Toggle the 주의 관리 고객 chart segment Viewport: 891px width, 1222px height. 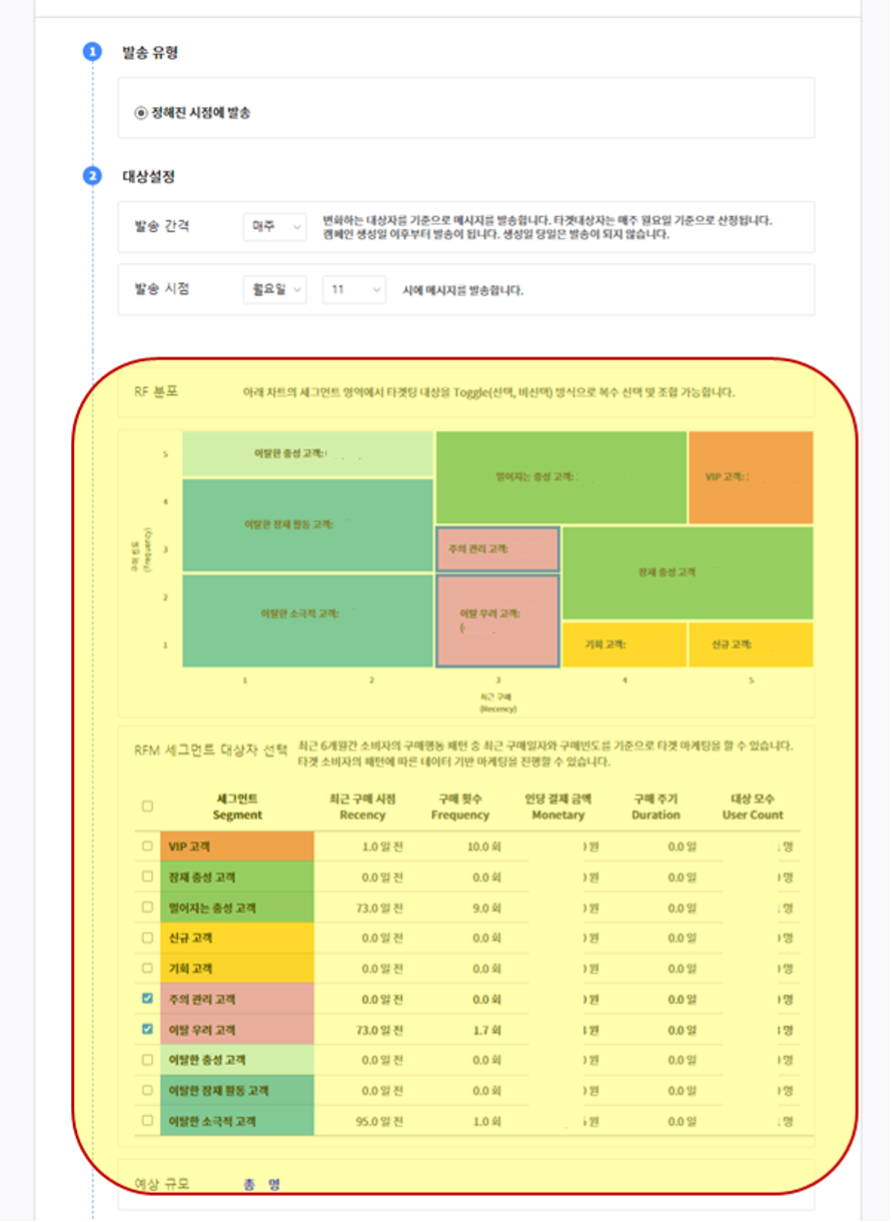[x=495, y=547]
